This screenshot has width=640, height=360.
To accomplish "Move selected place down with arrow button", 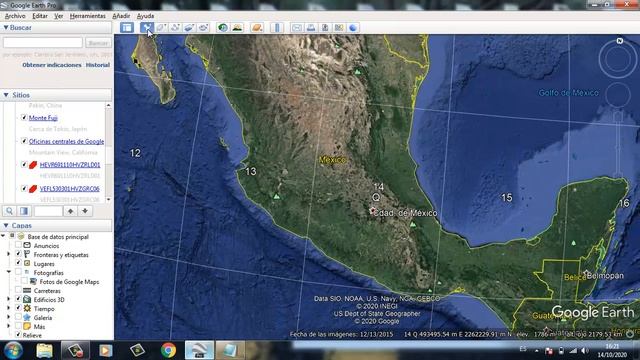I will point(85,211).
